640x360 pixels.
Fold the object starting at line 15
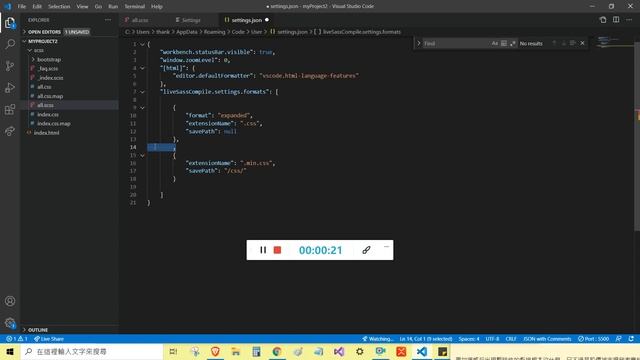coord(142,156)
